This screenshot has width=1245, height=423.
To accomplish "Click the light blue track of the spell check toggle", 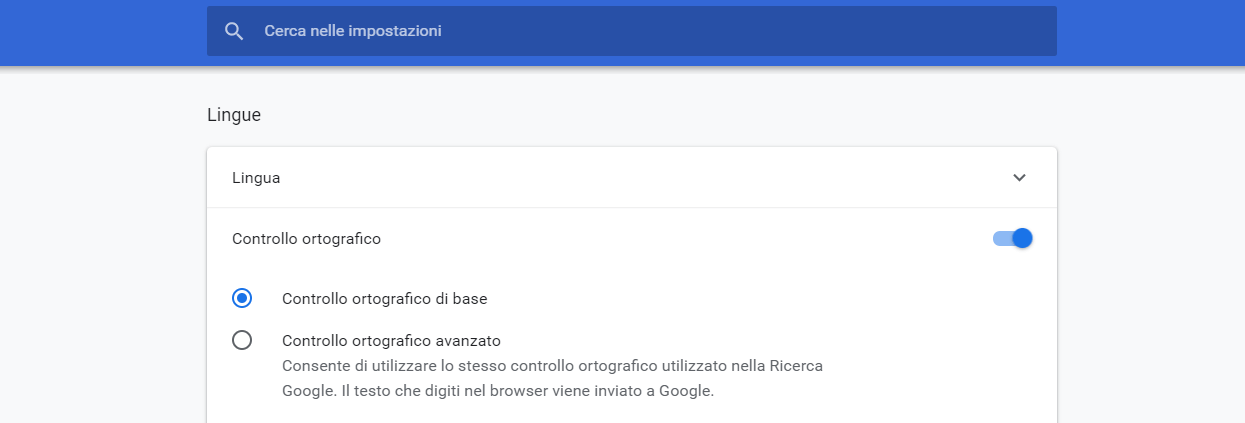I will coord(1001,238).
